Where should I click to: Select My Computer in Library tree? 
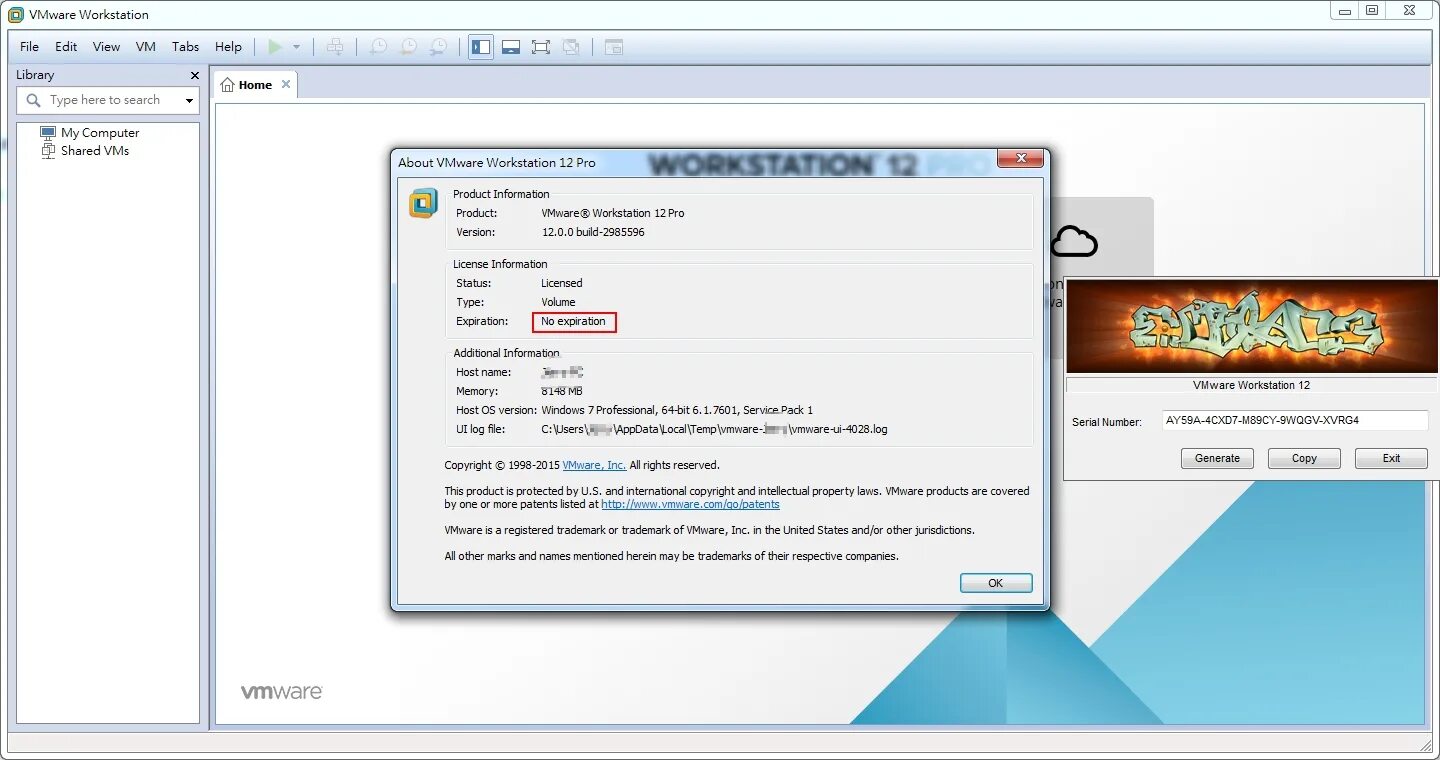tap(100, 132)
